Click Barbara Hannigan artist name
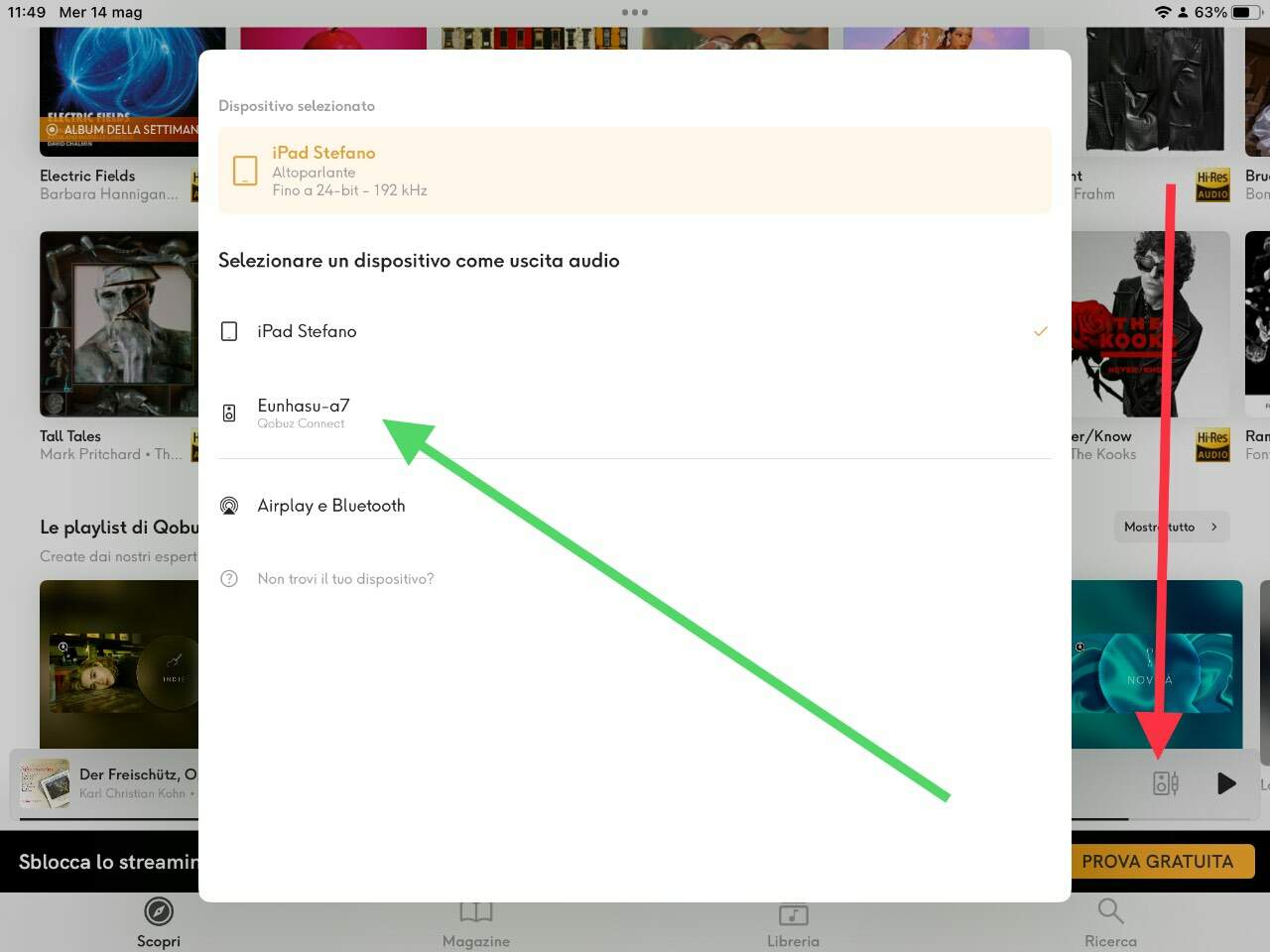 coord(109,194)
